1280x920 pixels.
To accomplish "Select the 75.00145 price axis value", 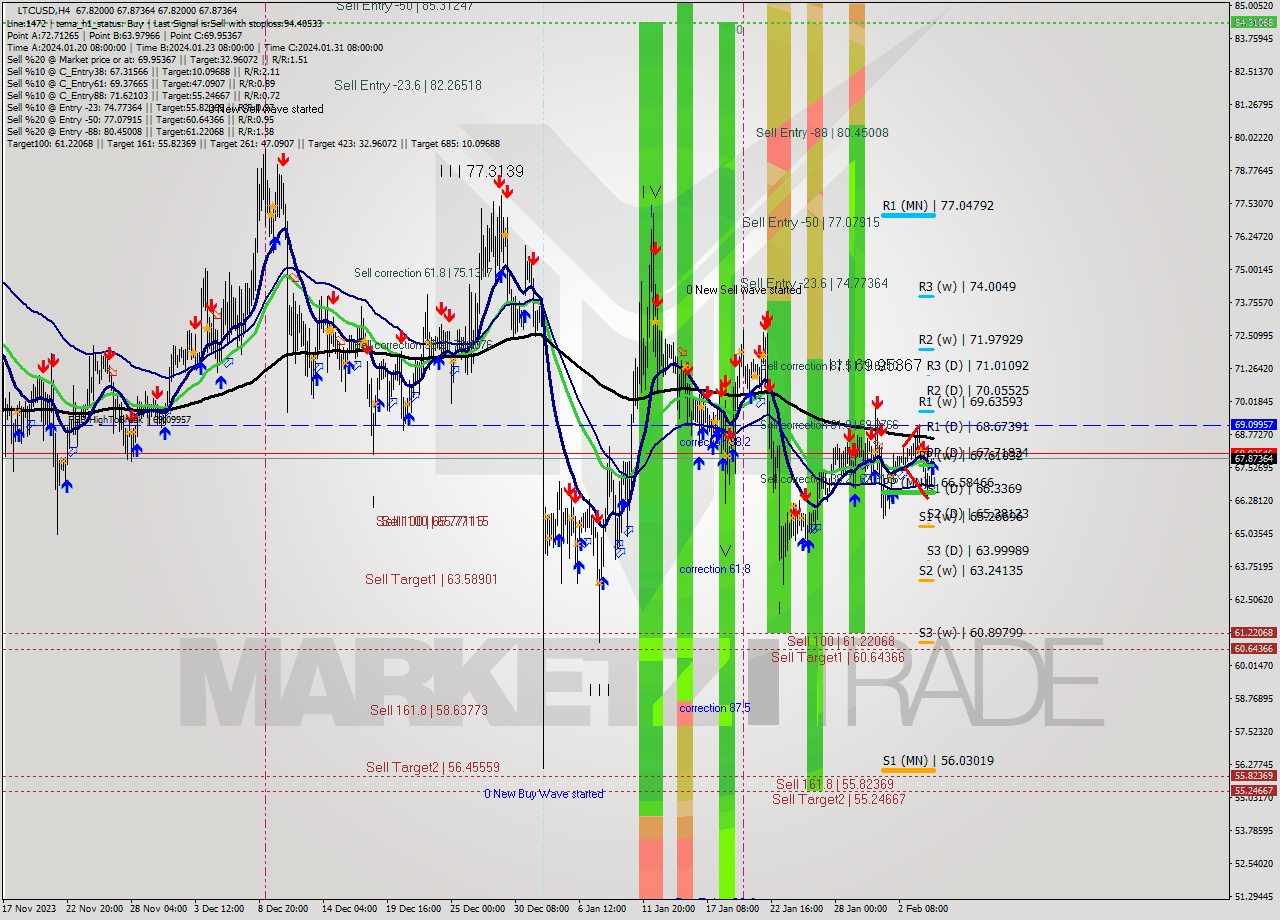I will [1254, 269].
